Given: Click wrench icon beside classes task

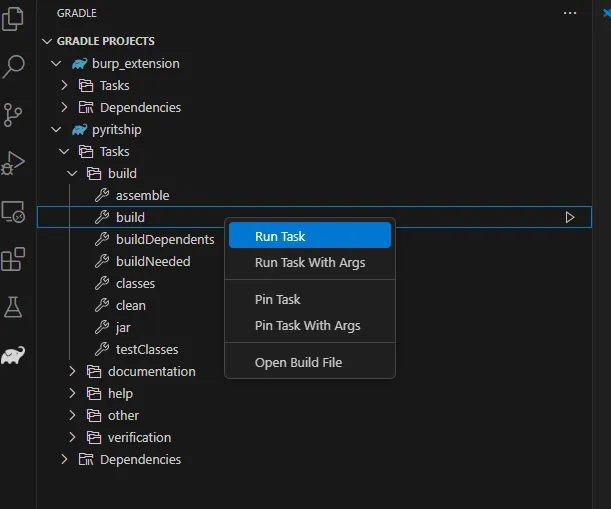Looking at the screenshot, I should coord(102,283).
